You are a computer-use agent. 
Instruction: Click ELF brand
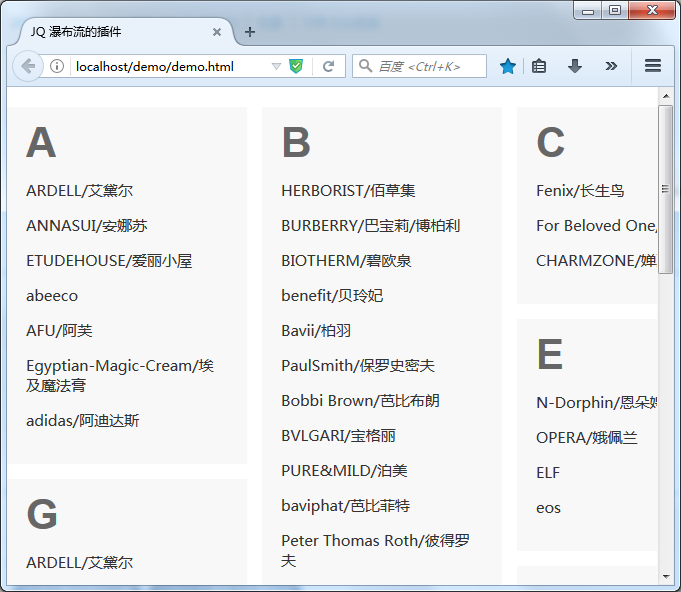[548, 473]
